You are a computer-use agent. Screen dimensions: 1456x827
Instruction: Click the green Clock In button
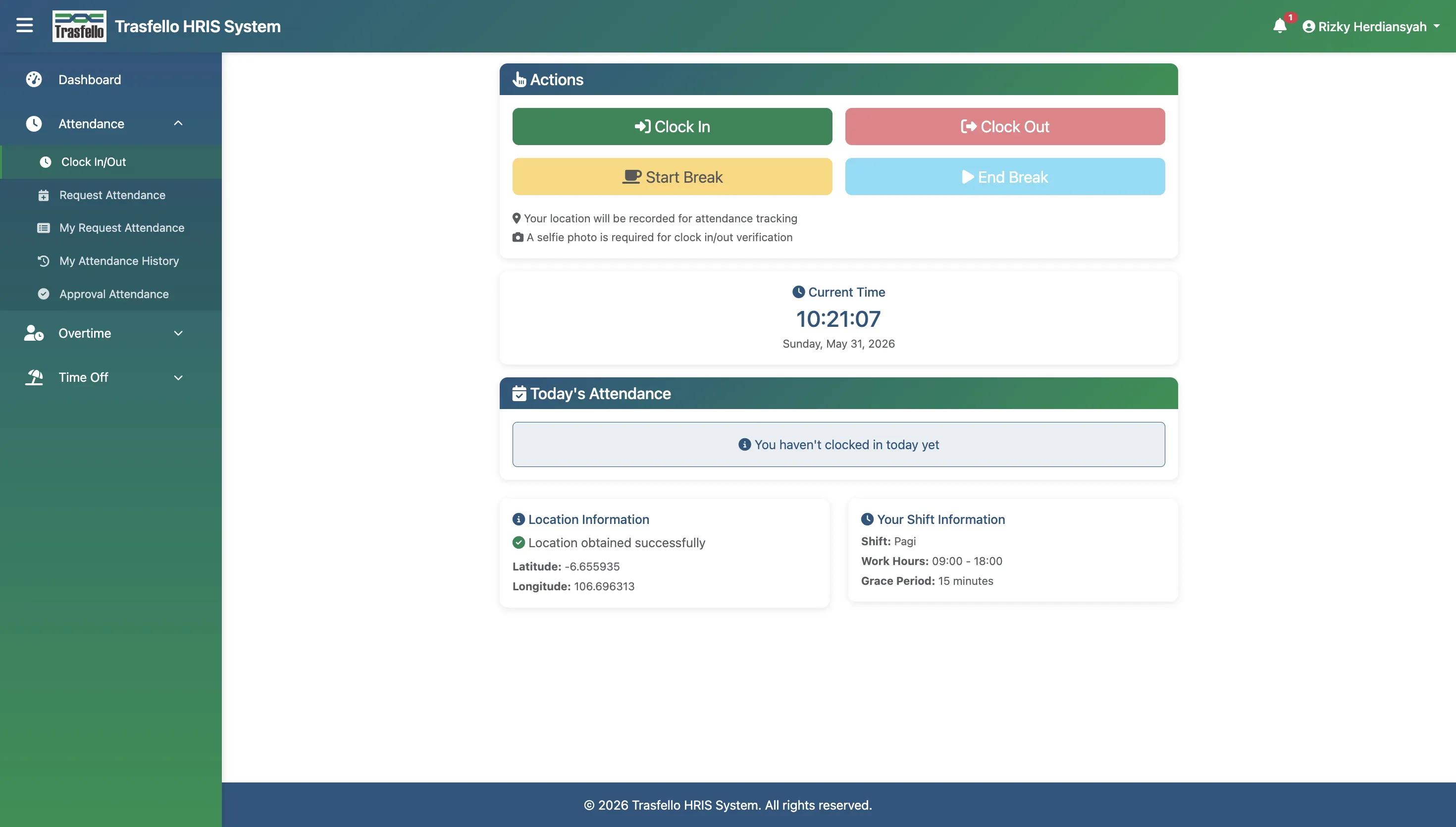point(672,126)
